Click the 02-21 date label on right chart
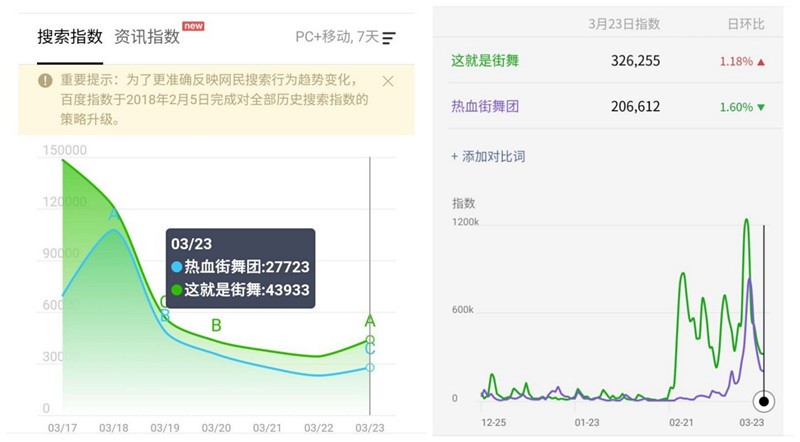Screen dimensions: 800x442 click(x=681, y=423)
